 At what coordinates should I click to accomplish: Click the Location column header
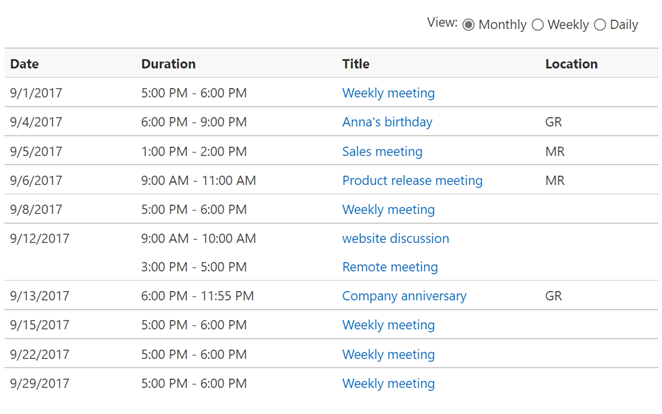(571, 64)
